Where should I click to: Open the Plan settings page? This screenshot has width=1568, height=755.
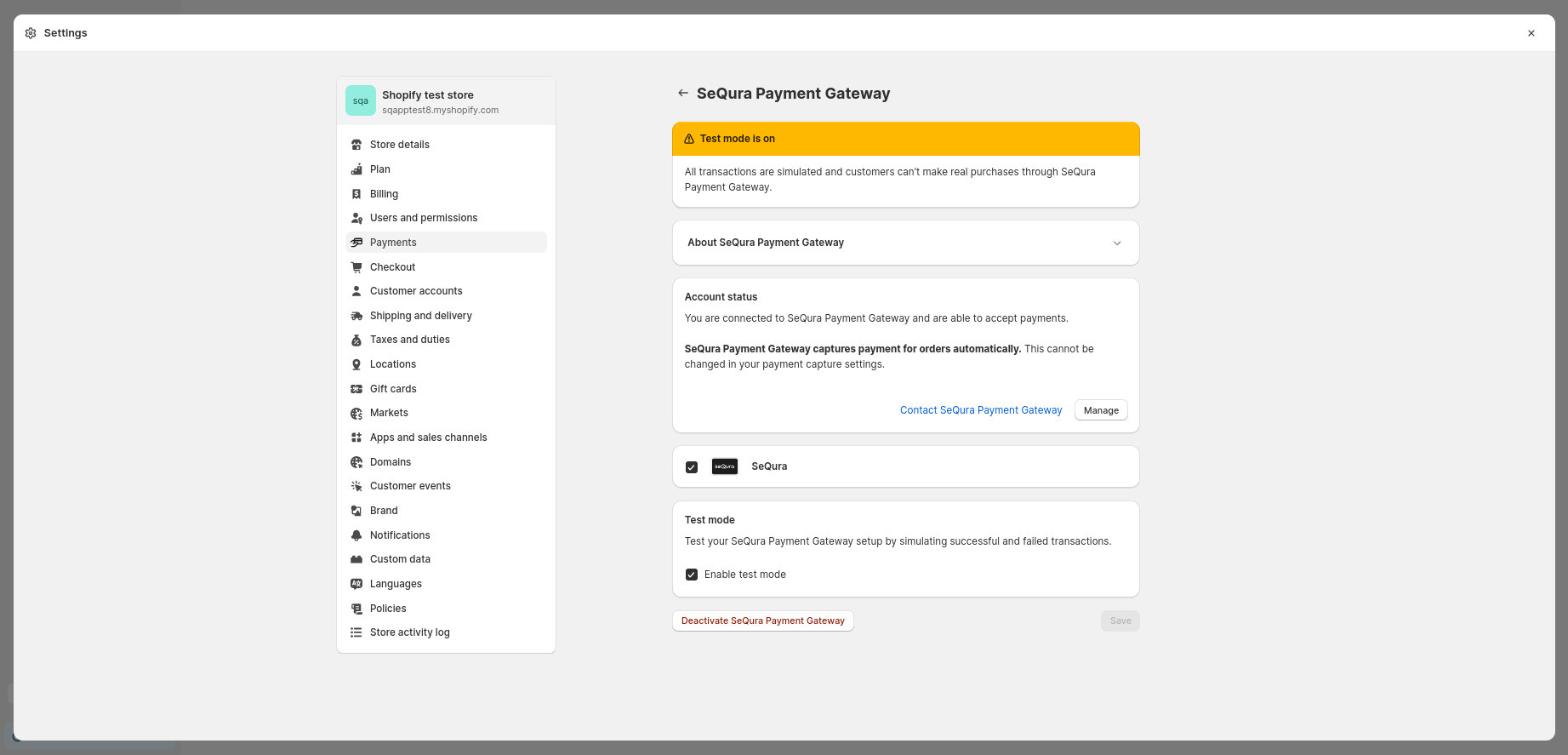pos(446,169)
